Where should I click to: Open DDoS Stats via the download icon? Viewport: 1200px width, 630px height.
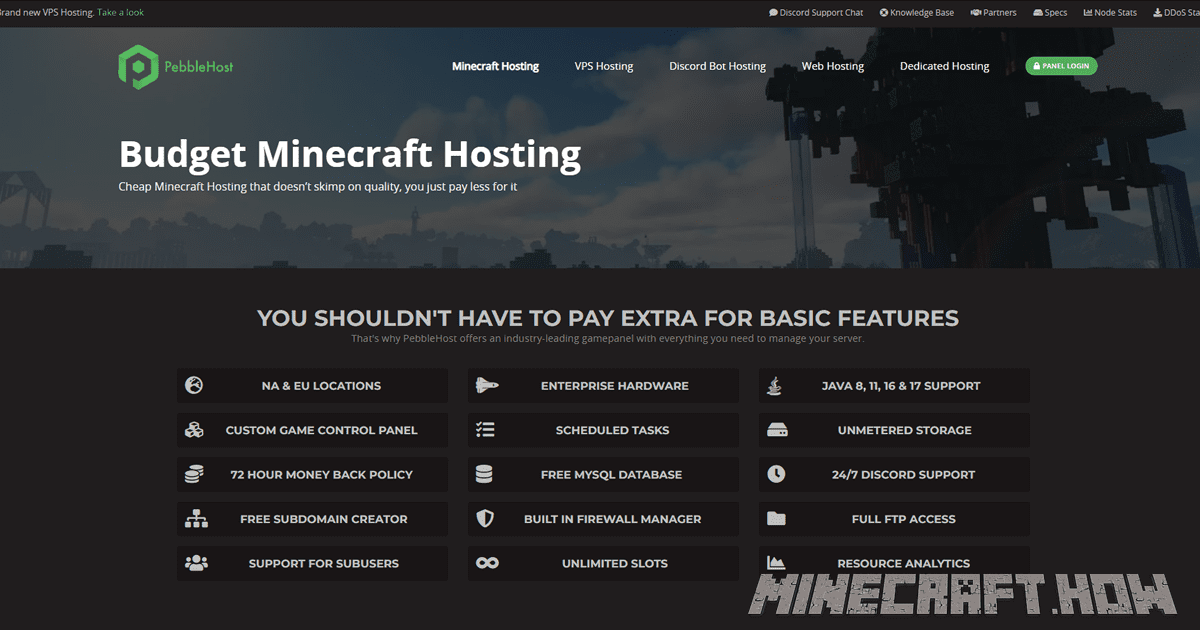(1157, 12)
